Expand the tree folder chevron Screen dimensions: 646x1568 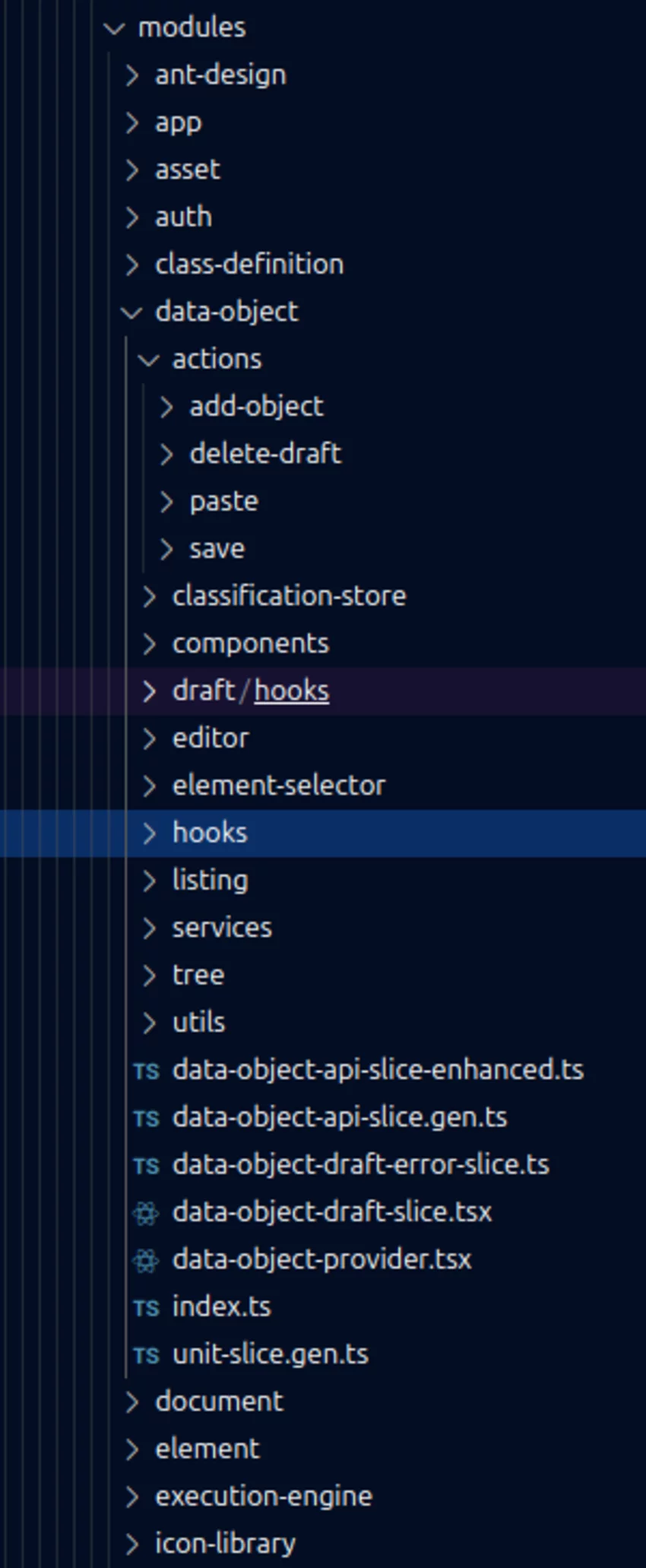(149, 976)
